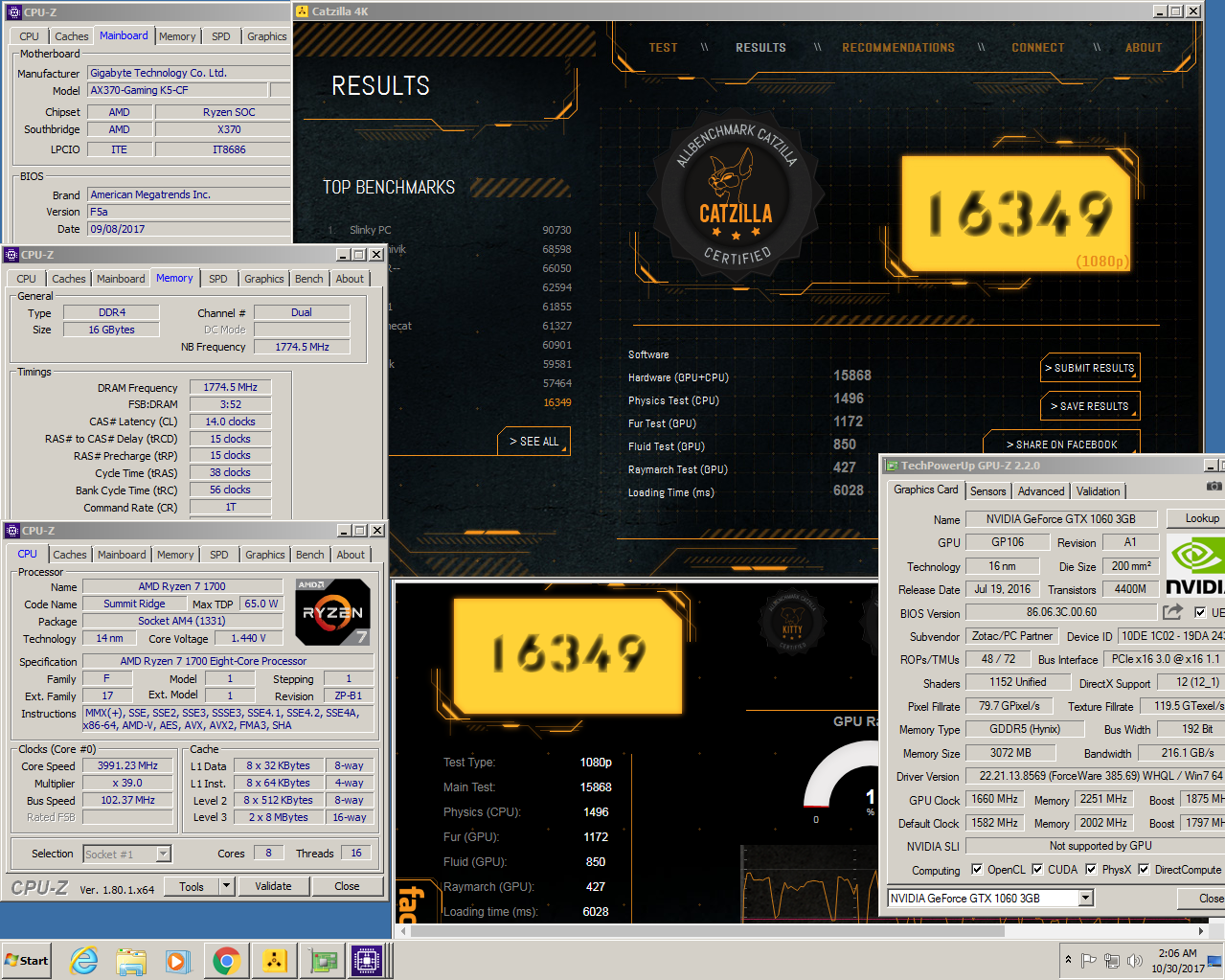Click SUBMIT RESULTS in Catzilla
Image resolution: width=1225 pixels, height=980 pixels.
1089,368
